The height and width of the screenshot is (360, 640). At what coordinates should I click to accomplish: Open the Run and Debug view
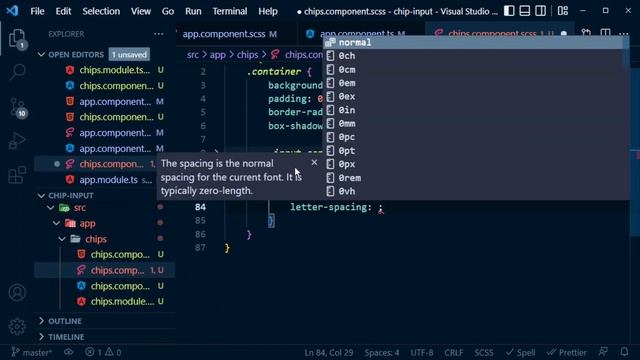tap(17, 141)
